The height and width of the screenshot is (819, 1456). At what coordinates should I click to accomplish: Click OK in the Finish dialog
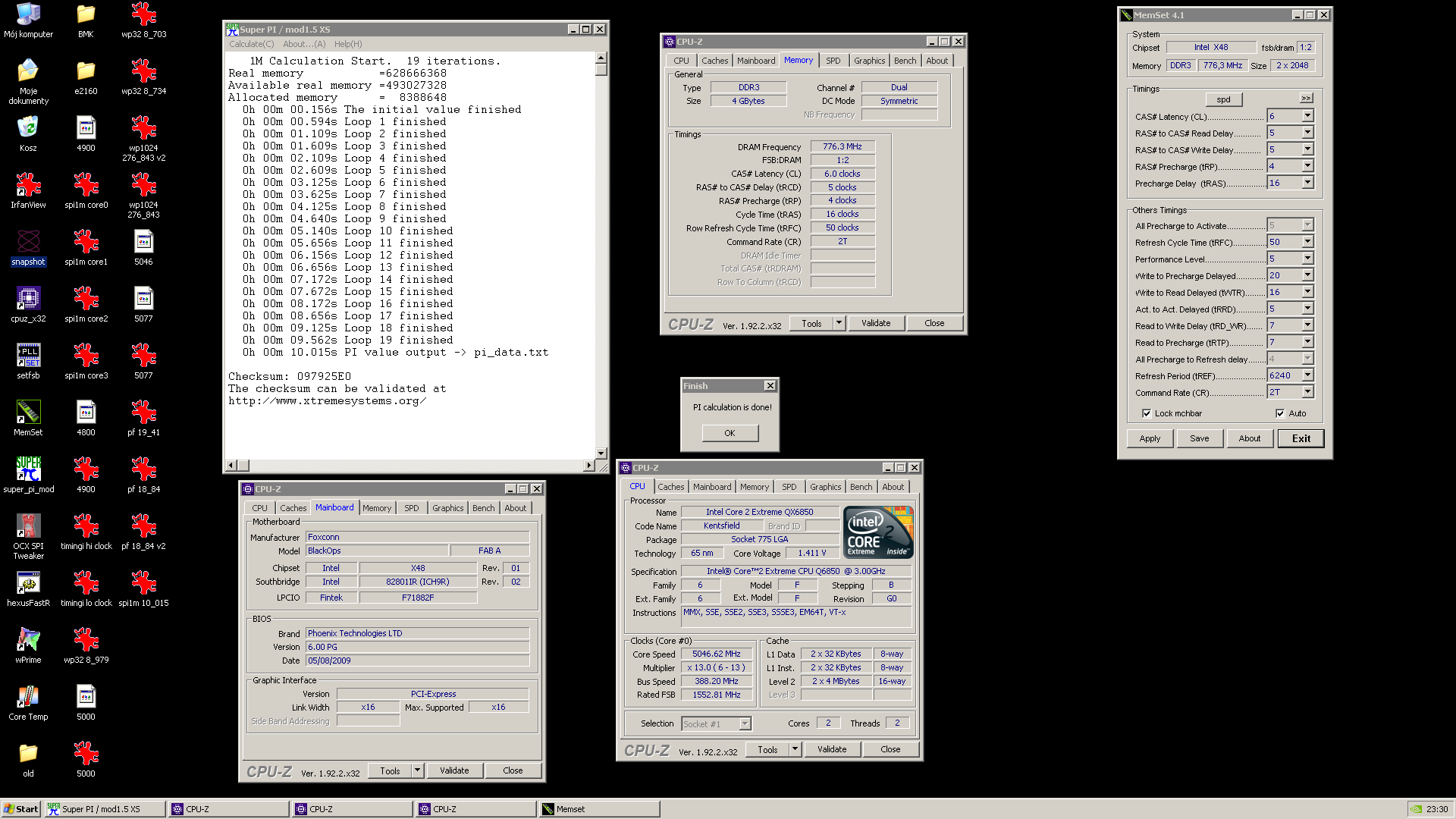(x=730, y=433)
